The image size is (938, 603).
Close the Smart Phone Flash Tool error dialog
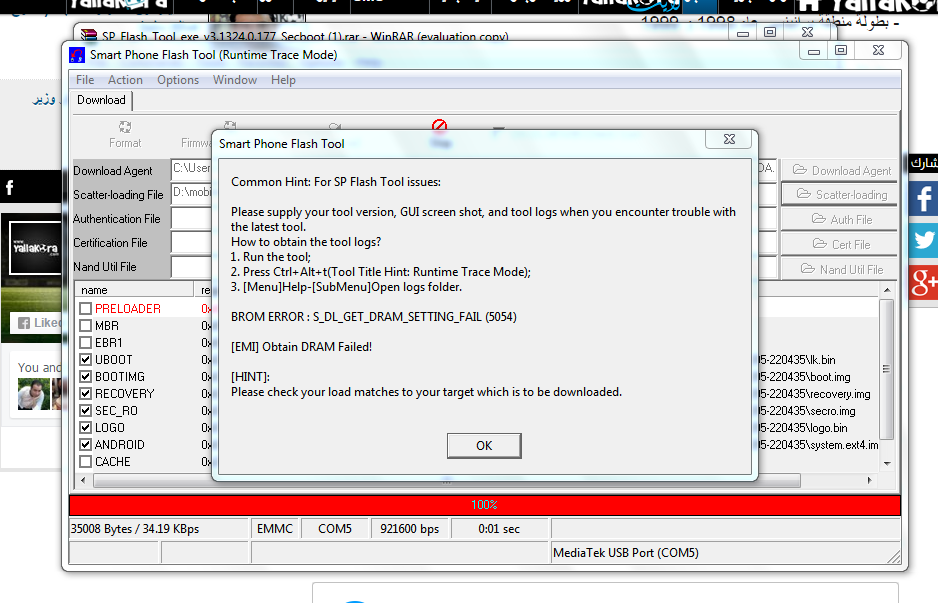[729, 139]
